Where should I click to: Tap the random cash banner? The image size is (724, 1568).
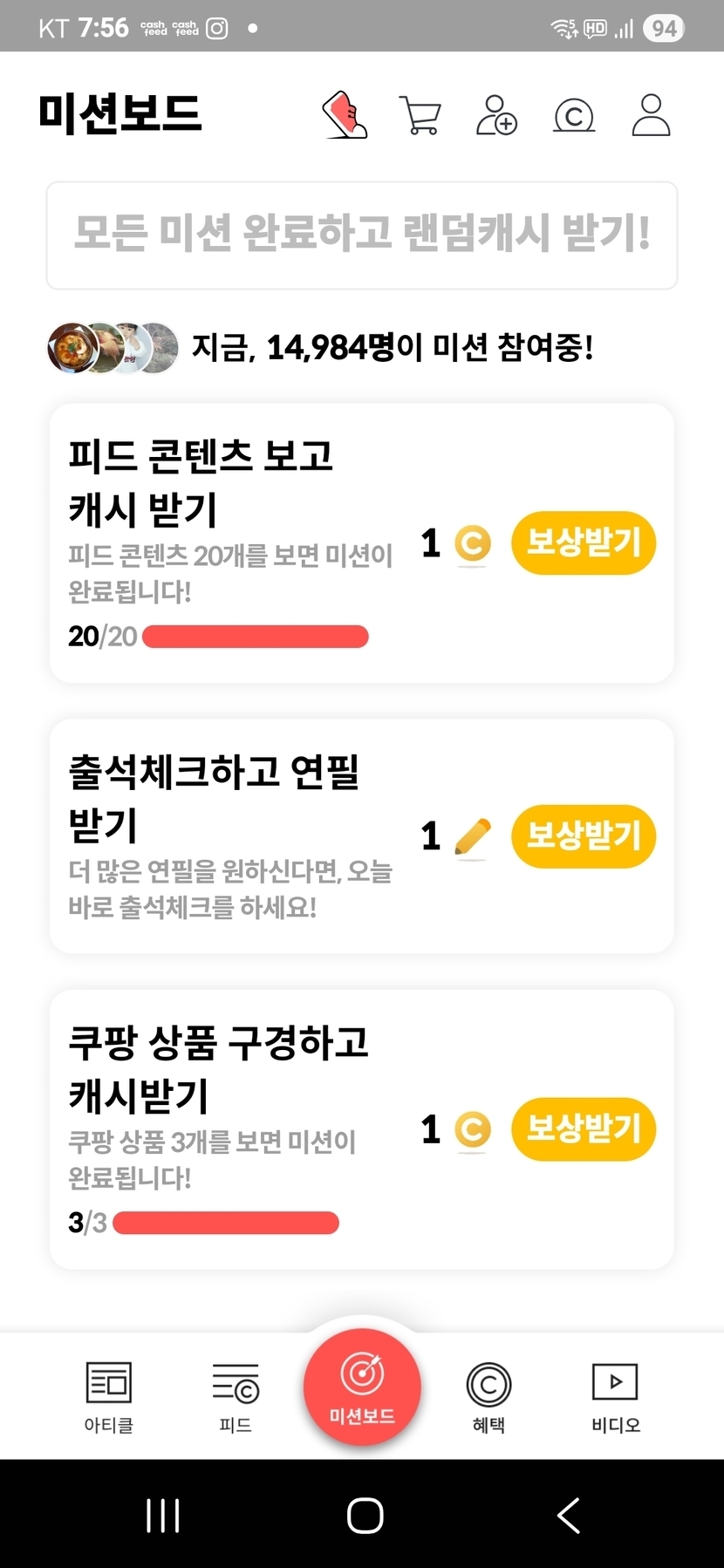pos(362,235)
